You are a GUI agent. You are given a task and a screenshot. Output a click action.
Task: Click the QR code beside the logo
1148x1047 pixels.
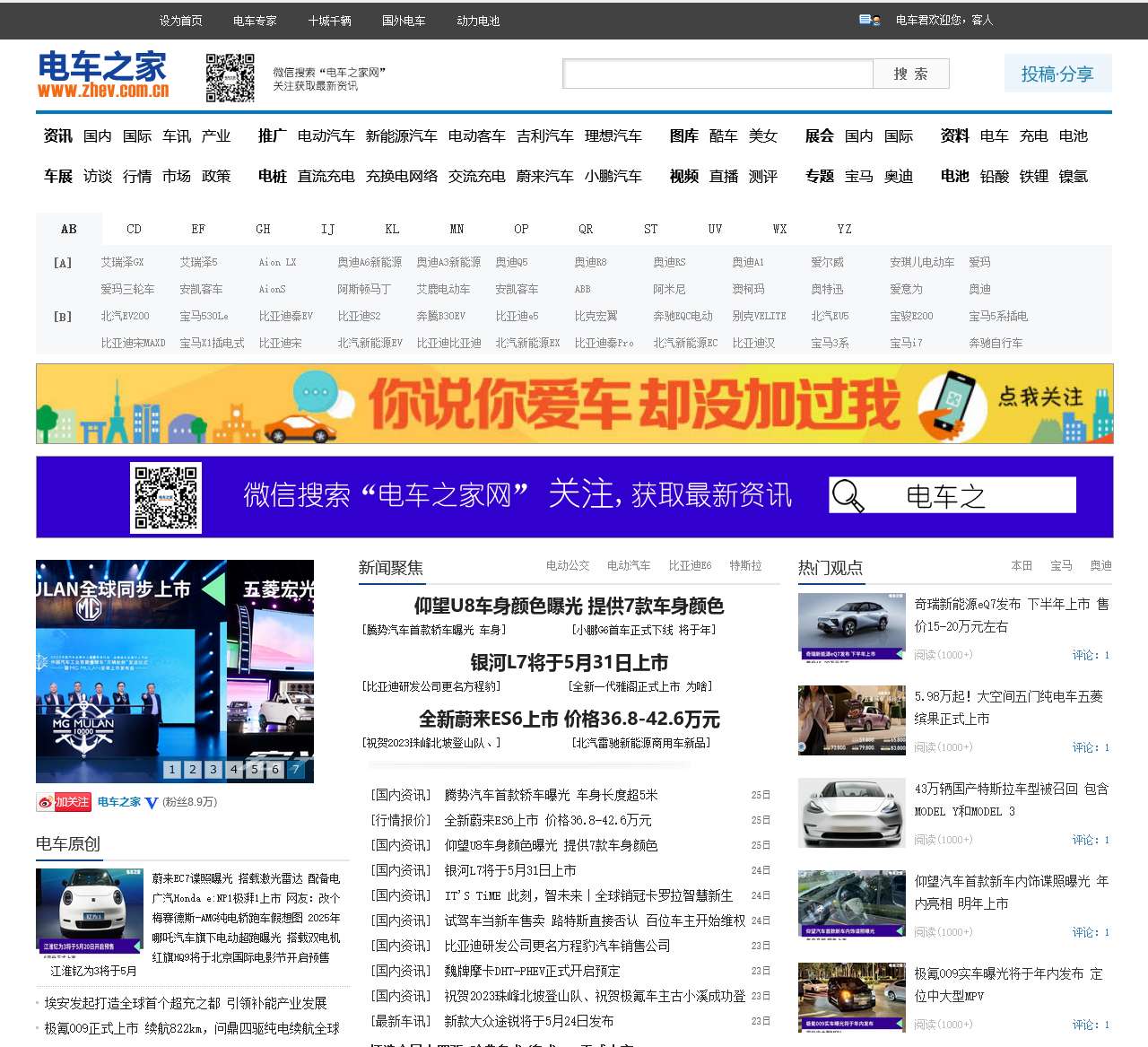click(230, 78)
